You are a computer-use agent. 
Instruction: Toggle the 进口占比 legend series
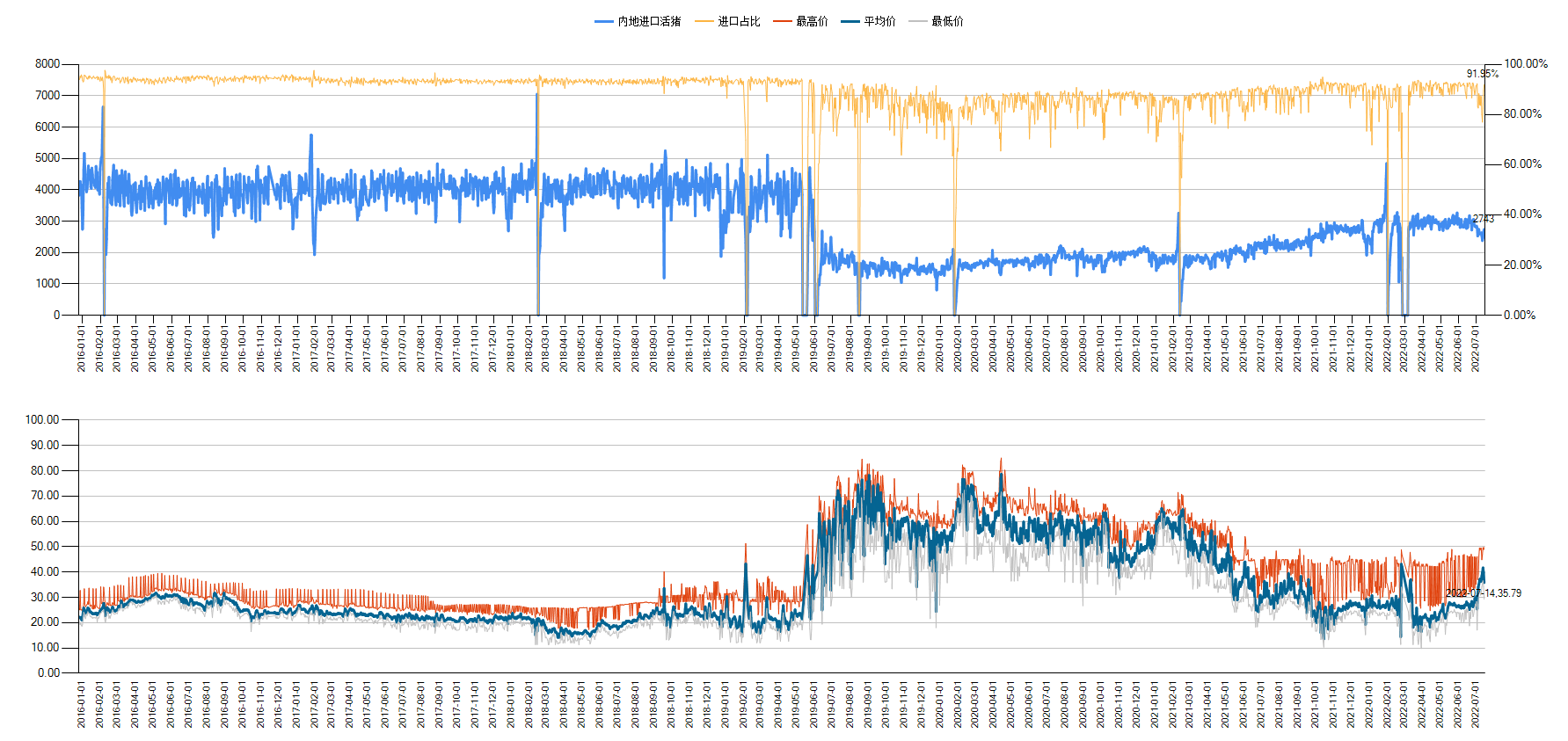[x=738, y=21]
